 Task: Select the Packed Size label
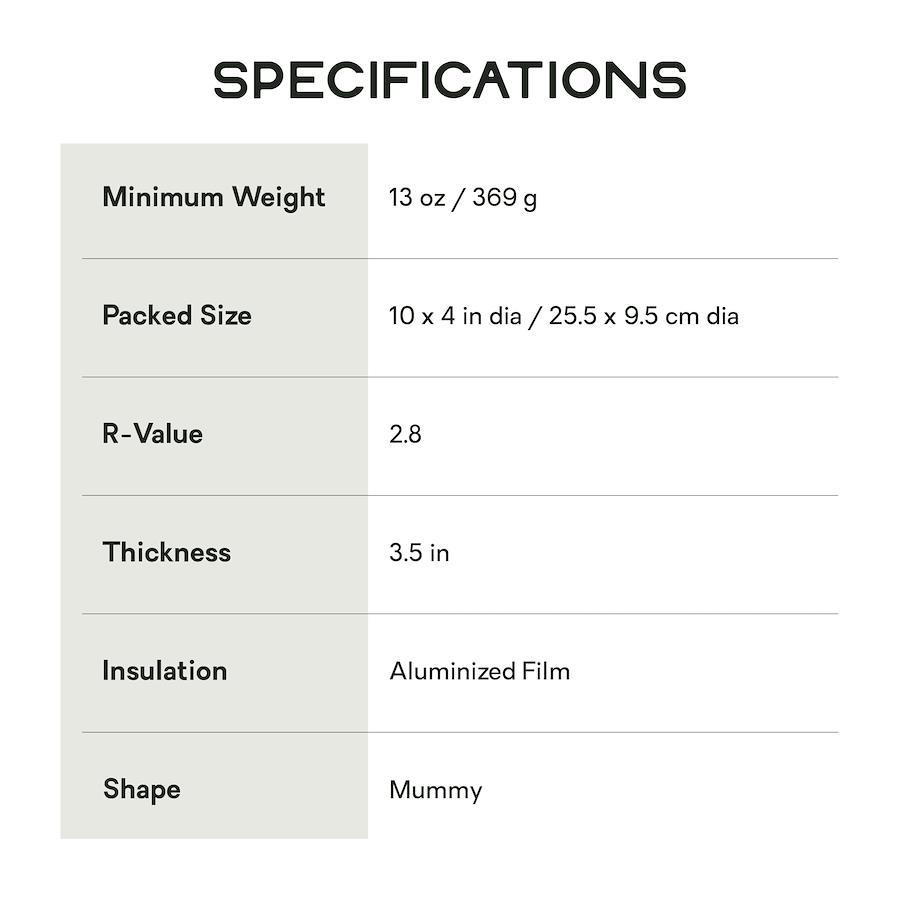pos(177,316)
